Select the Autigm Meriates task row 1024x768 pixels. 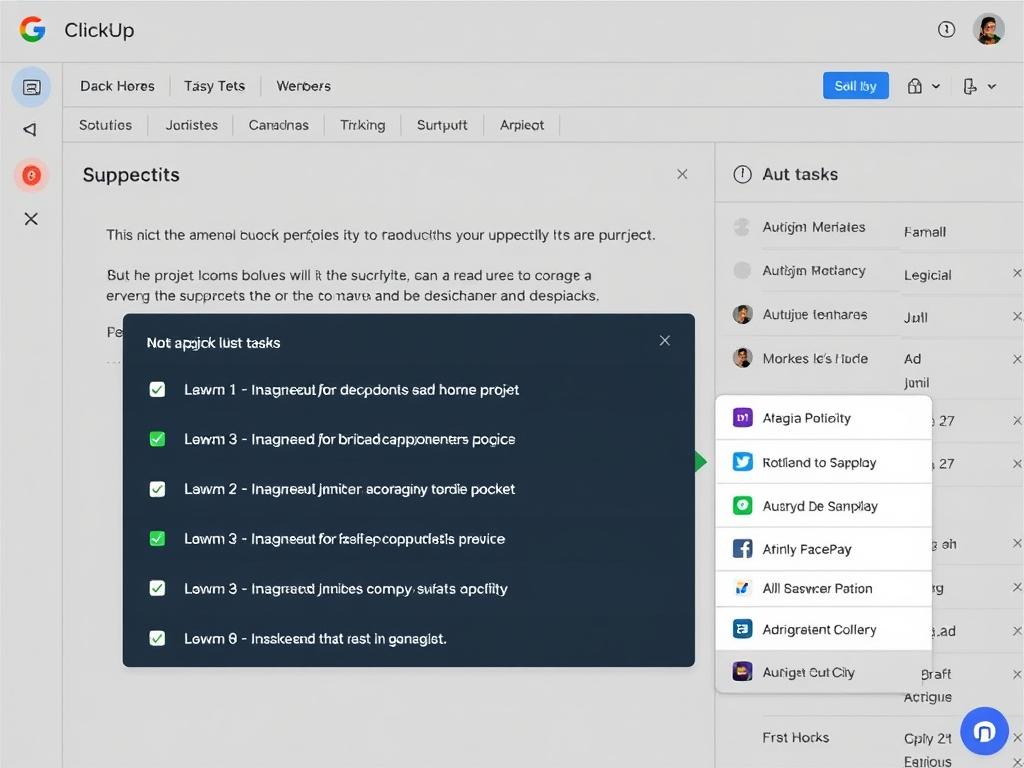(x=813, y=227)
